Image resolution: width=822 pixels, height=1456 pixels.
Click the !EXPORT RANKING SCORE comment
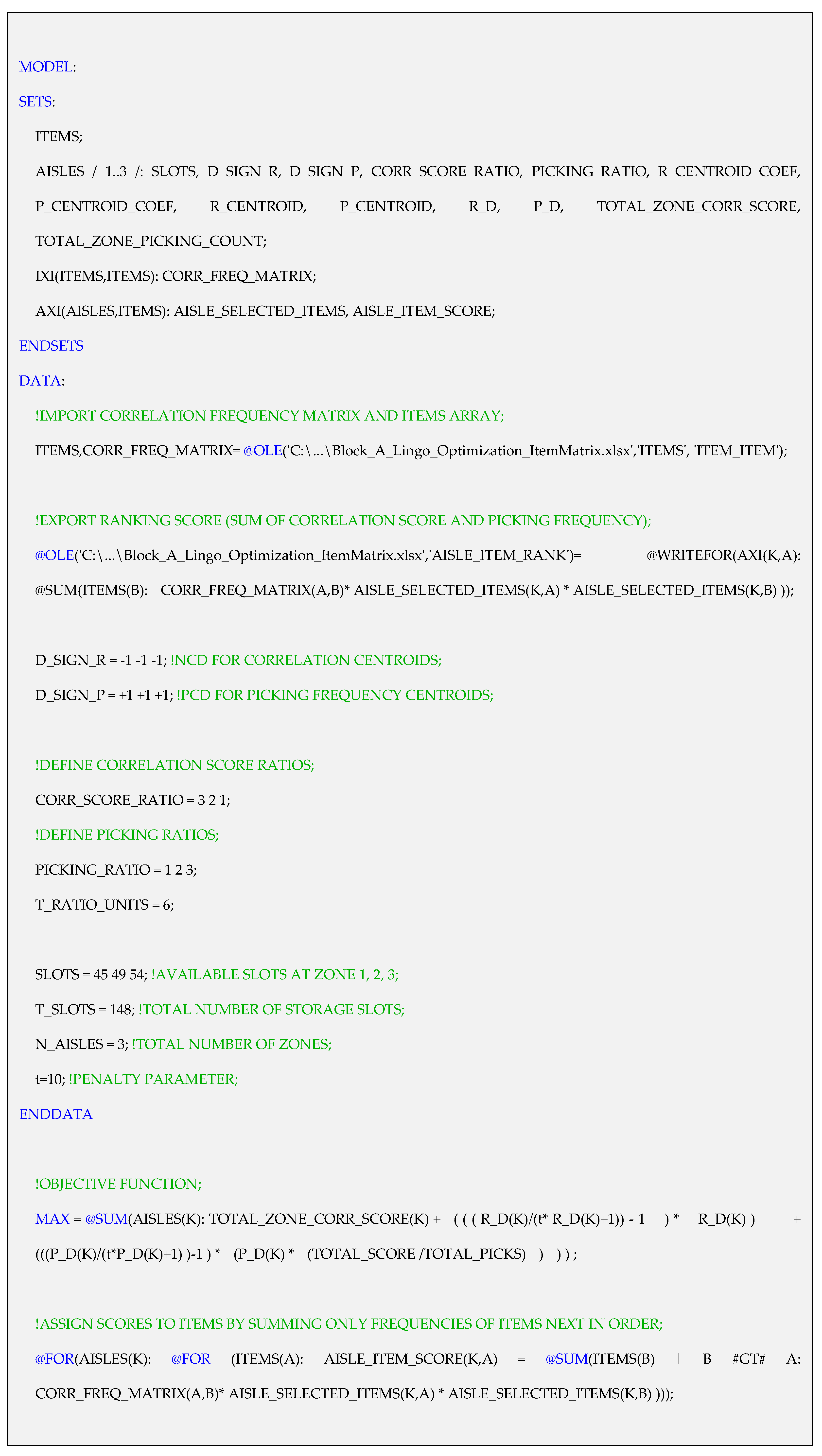(343, 521)
